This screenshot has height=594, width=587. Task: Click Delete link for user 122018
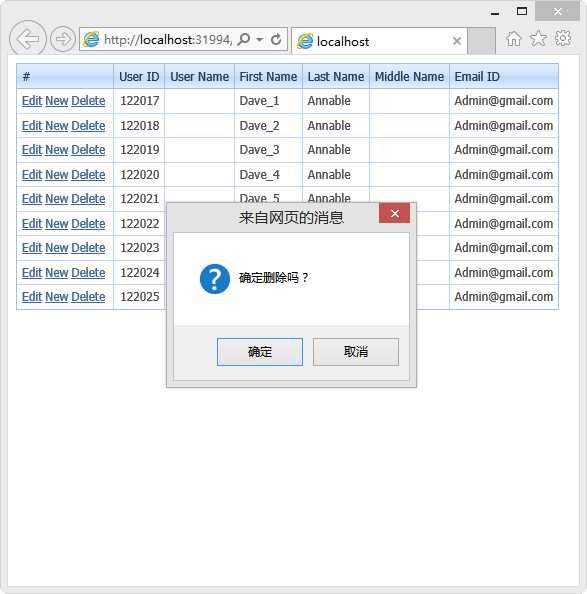coord(88,126)
